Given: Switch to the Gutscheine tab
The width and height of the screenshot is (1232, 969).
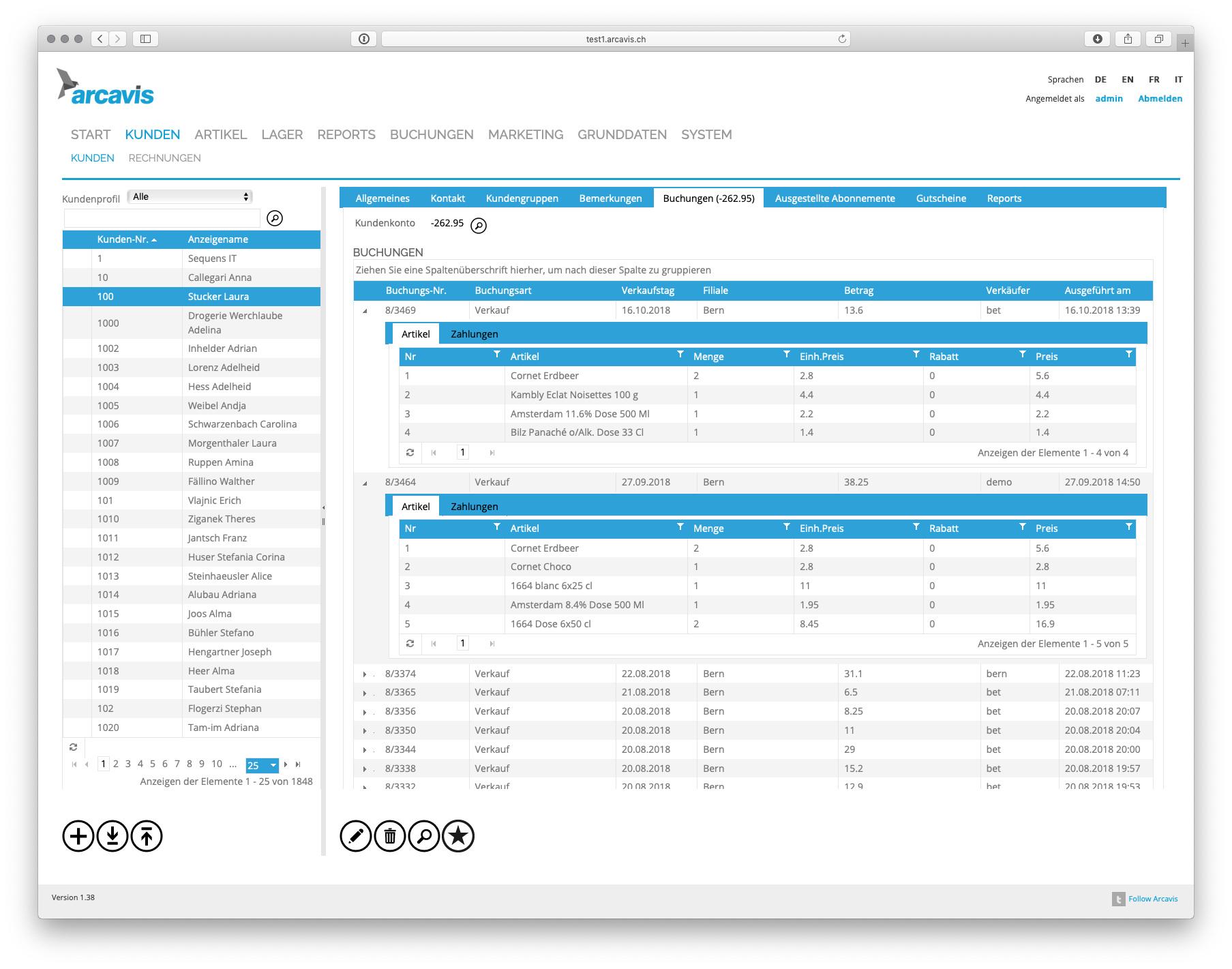Looking at the screenshot, I should click(x=941, y=198).
